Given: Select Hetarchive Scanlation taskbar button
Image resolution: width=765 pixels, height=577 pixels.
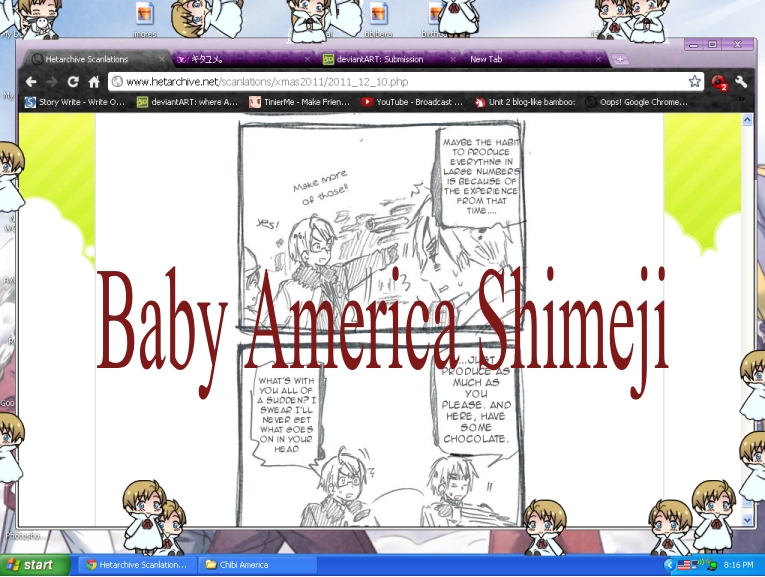Looking at the screenshot, I should coord(138,565).
